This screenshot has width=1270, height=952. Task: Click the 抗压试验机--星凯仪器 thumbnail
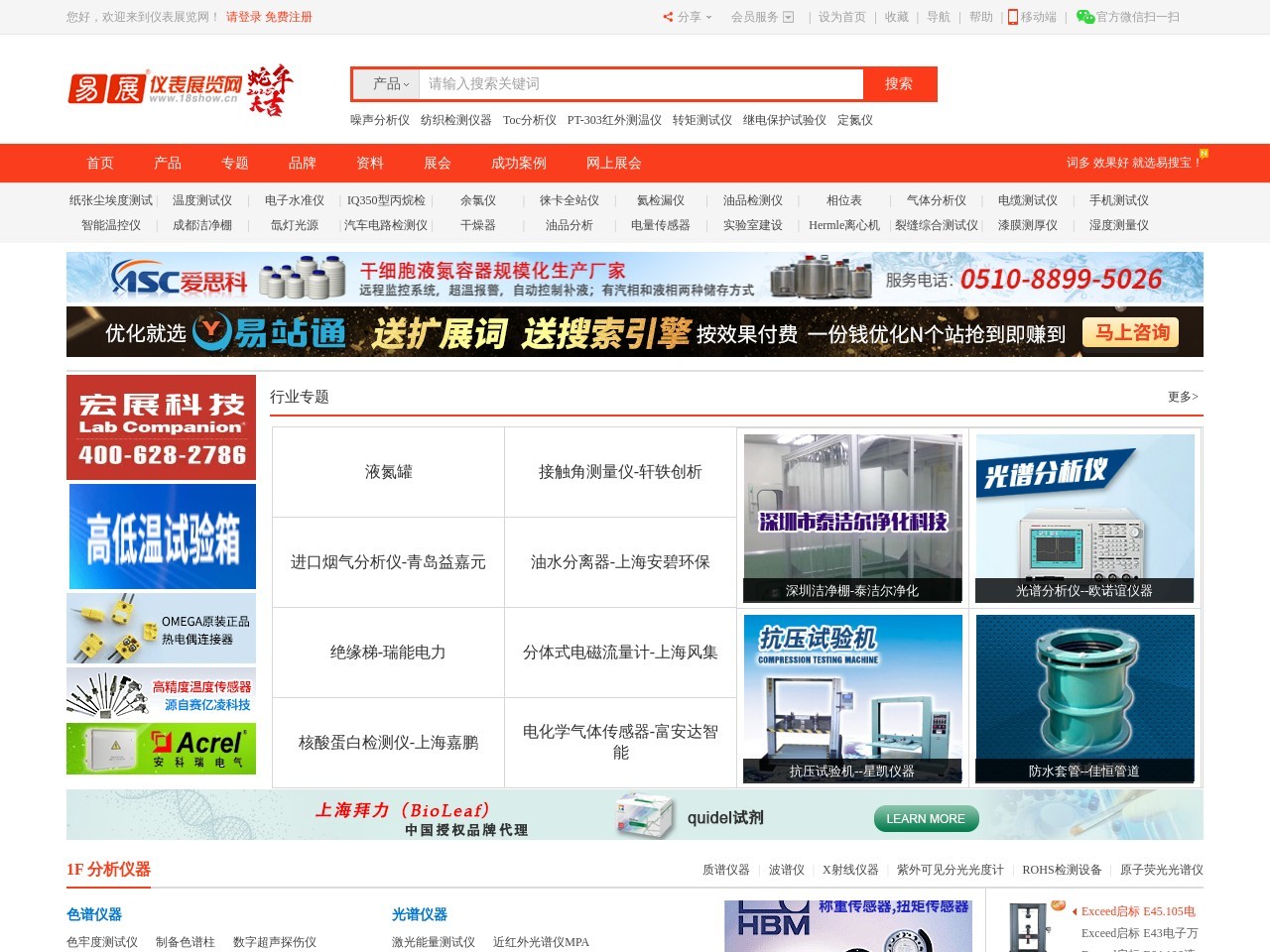(852, 699)
